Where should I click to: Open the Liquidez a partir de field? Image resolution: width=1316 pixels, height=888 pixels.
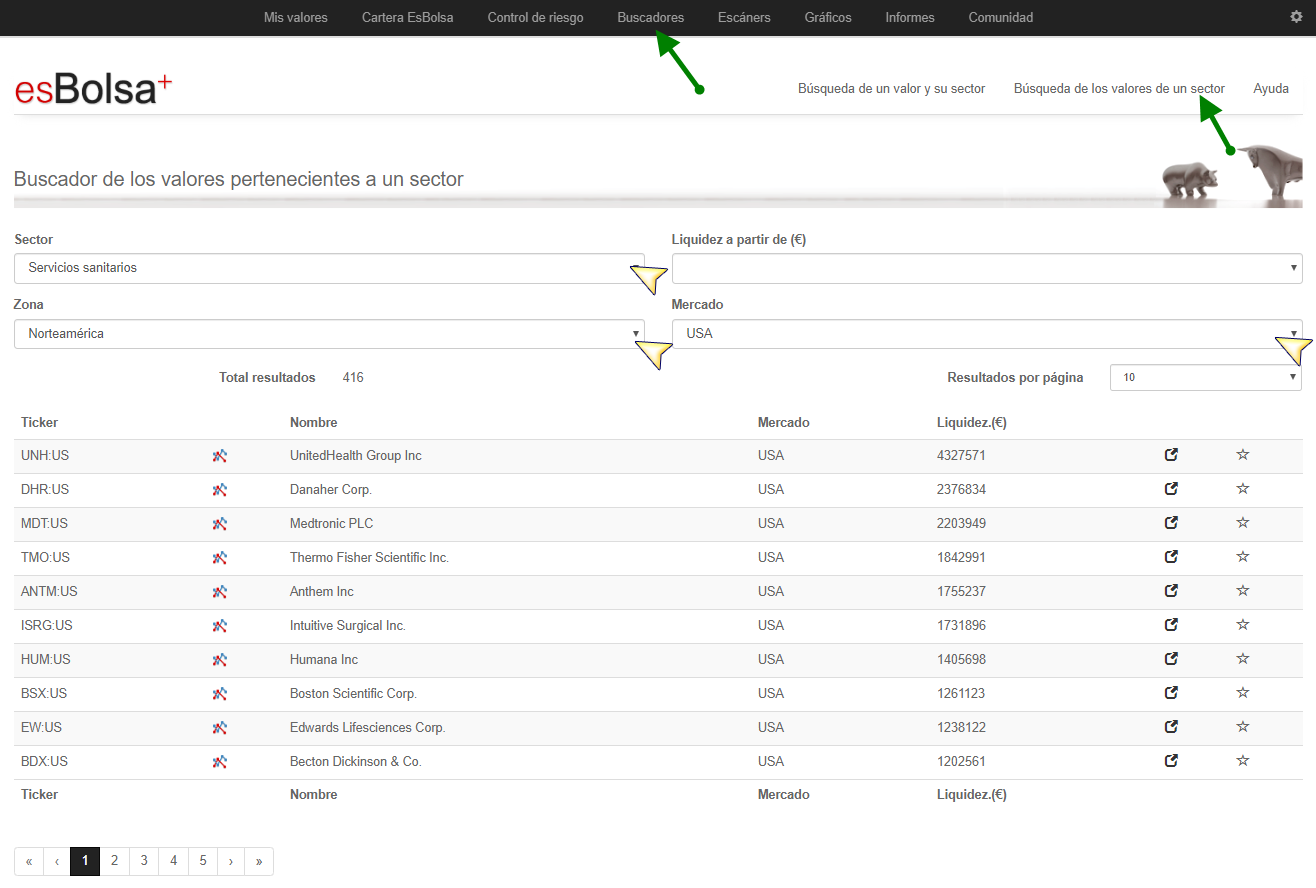point(986,268)
